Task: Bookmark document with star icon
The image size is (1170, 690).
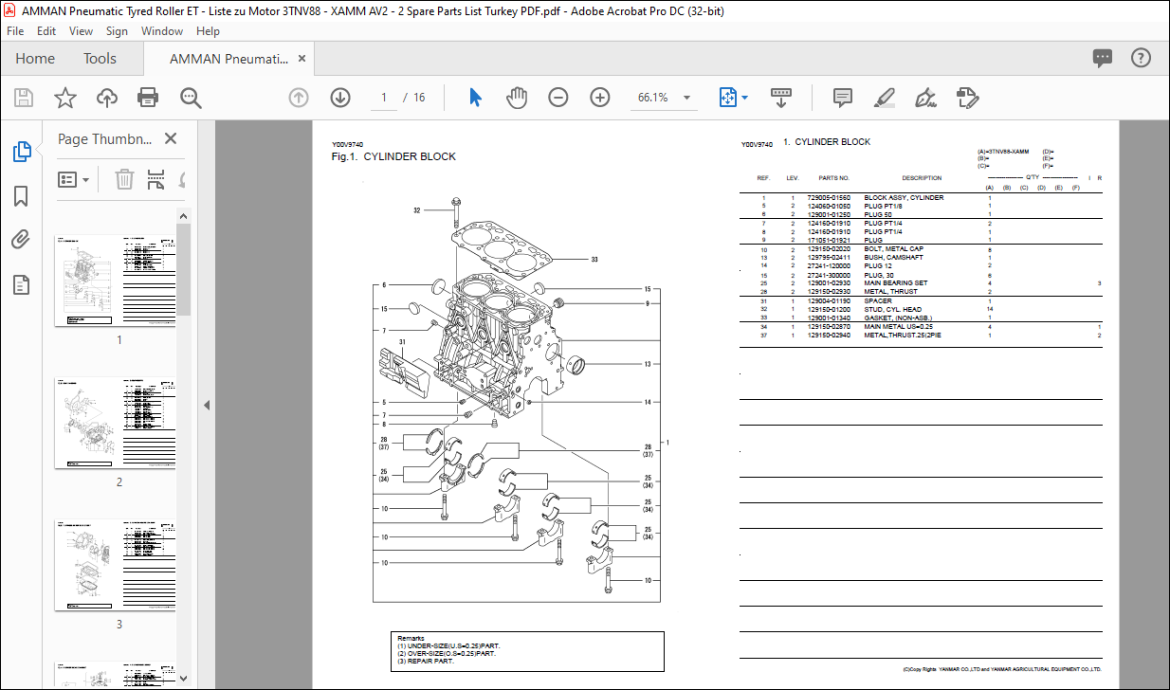Action: [65, 98]
